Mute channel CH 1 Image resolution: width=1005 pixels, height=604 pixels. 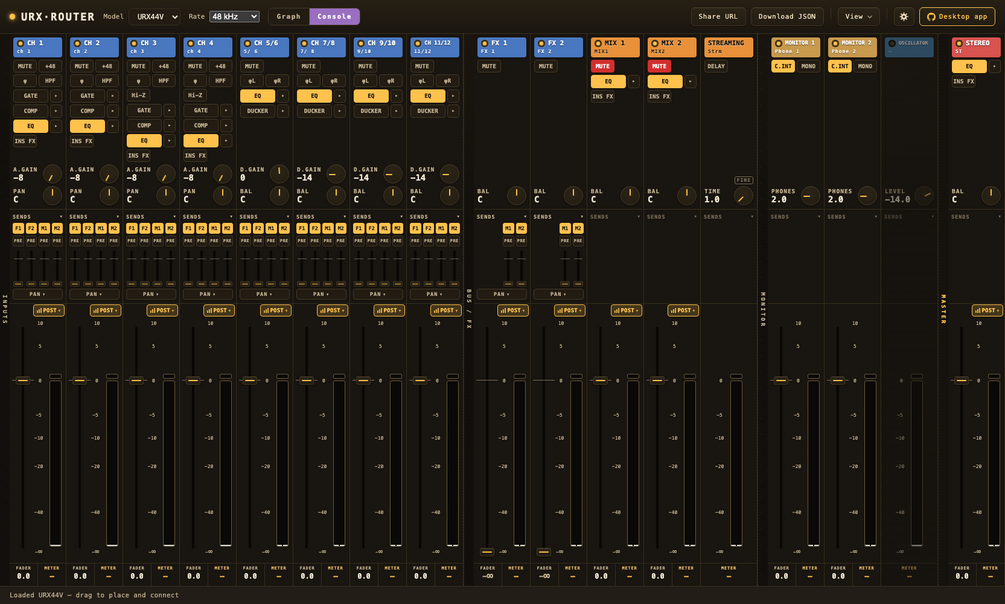tap(25, 66)
